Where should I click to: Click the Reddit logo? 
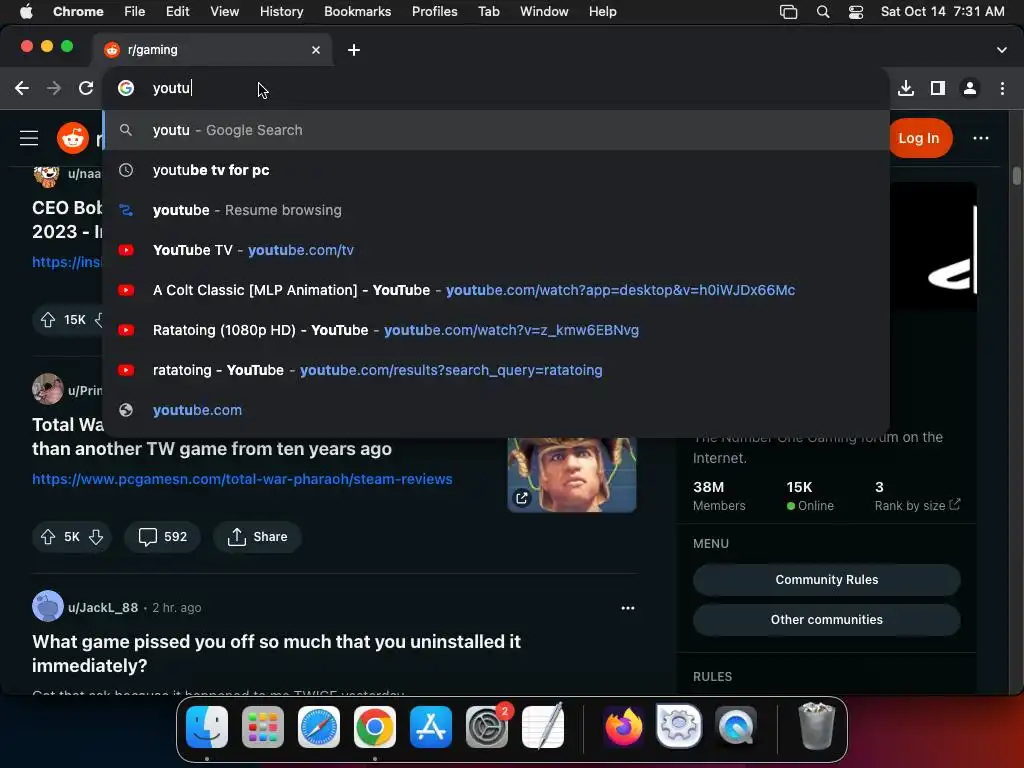coord(72,138)
